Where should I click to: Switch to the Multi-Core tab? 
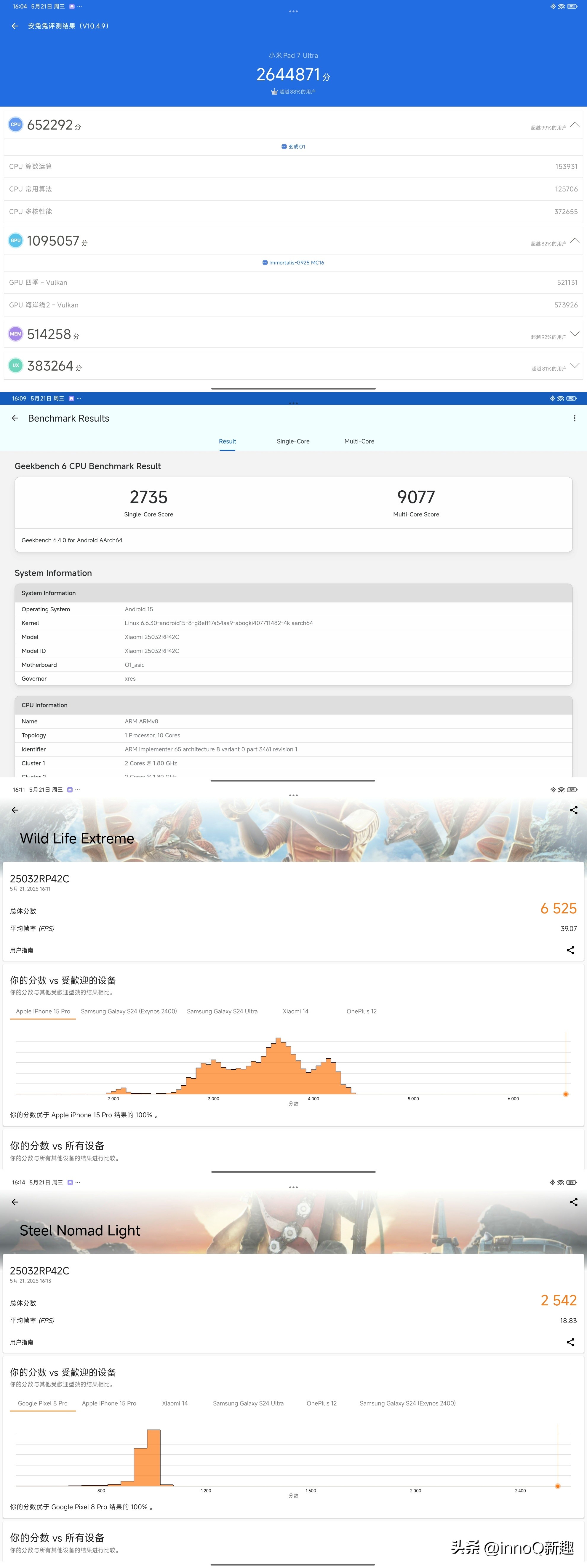click(x=359, y=441)
